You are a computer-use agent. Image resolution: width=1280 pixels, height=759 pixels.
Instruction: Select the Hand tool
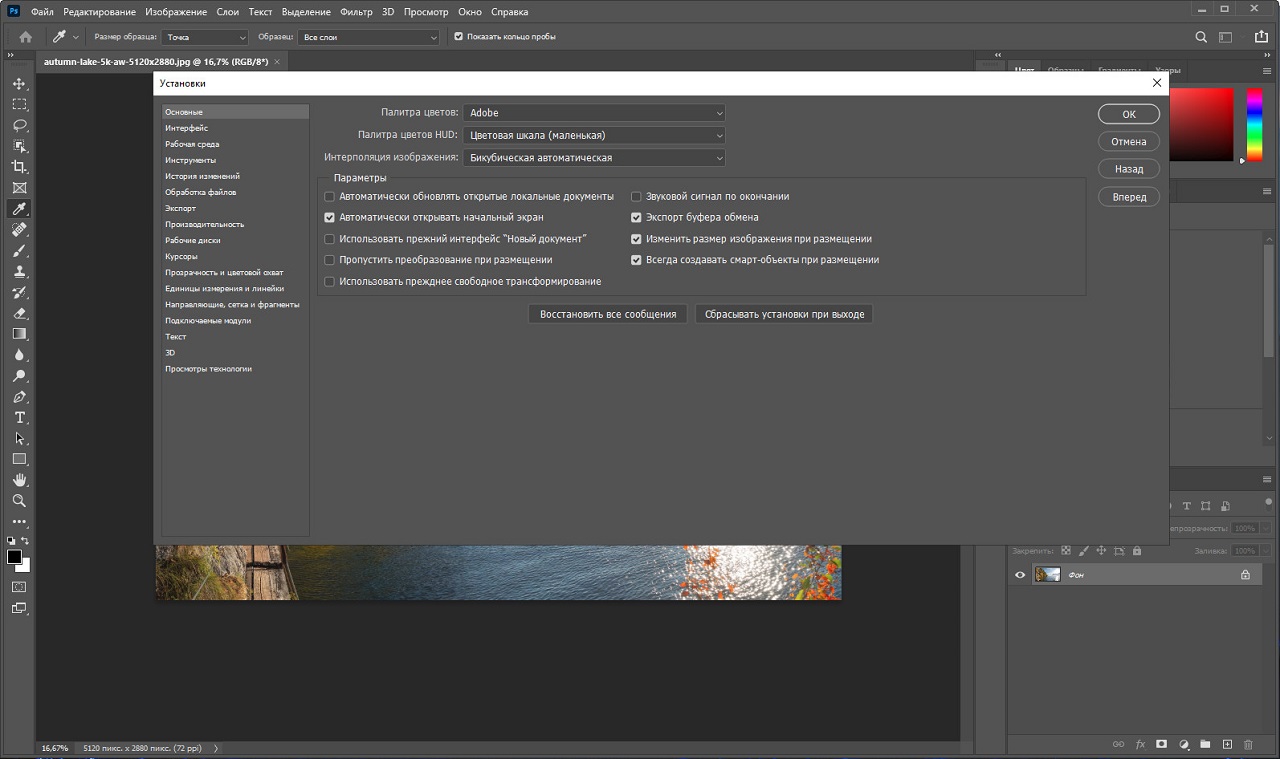(x=19, y=480)
